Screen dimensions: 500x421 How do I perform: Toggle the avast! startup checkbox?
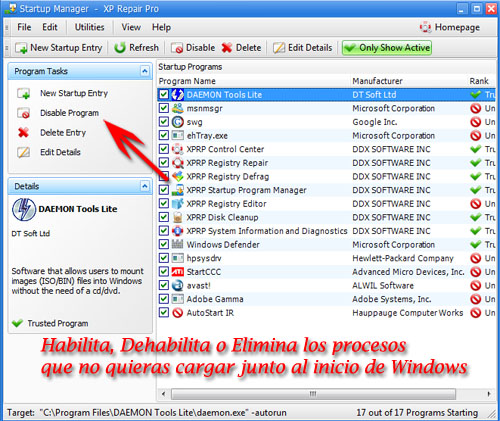click(x=163, y=285)
